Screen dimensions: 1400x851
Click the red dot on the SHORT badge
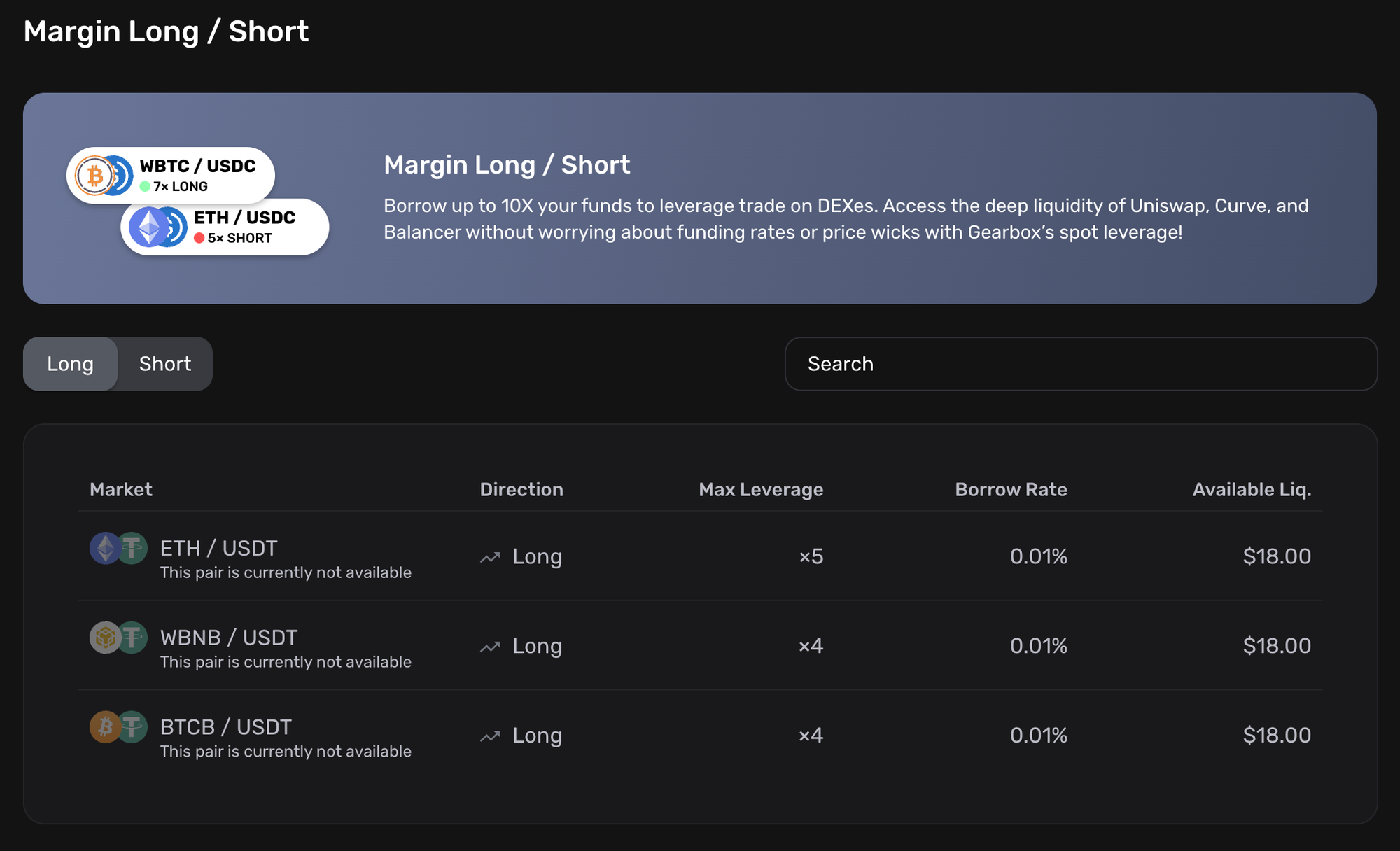click(199, 238)
